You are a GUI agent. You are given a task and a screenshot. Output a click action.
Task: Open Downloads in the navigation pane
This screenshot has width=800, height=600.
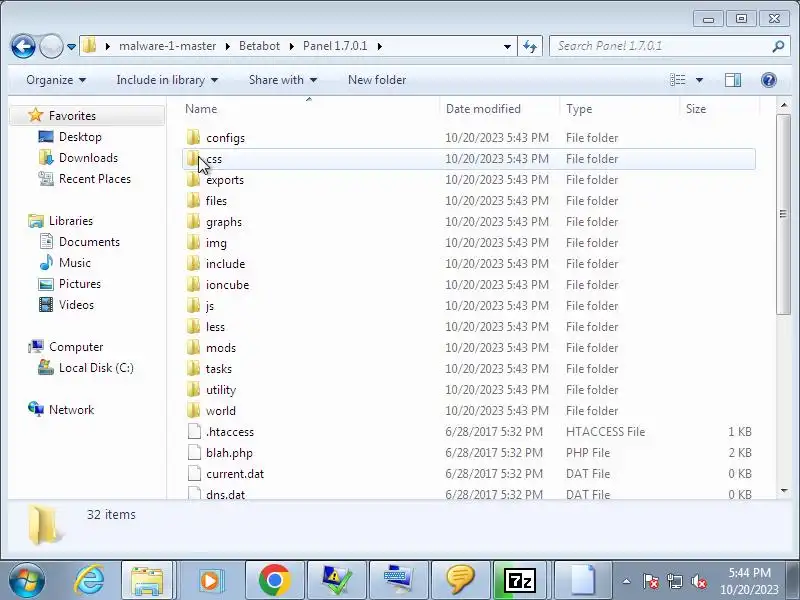click(88, 158)
